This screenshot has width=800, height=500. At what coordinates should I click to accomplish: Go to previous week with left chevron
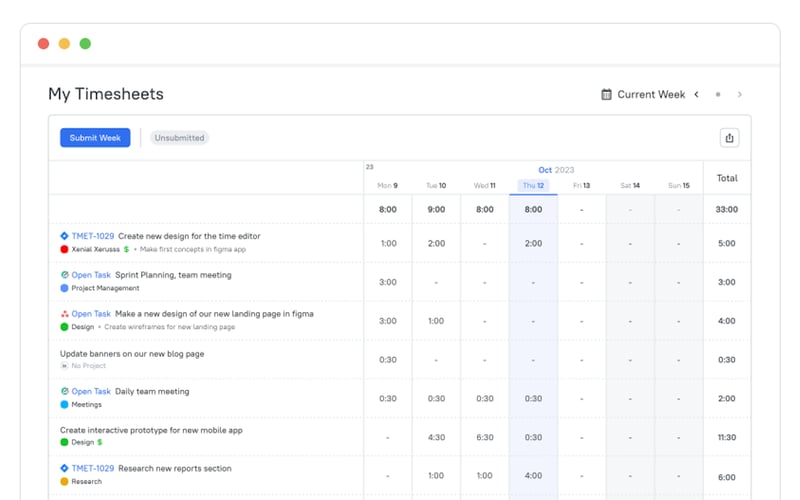696,94
